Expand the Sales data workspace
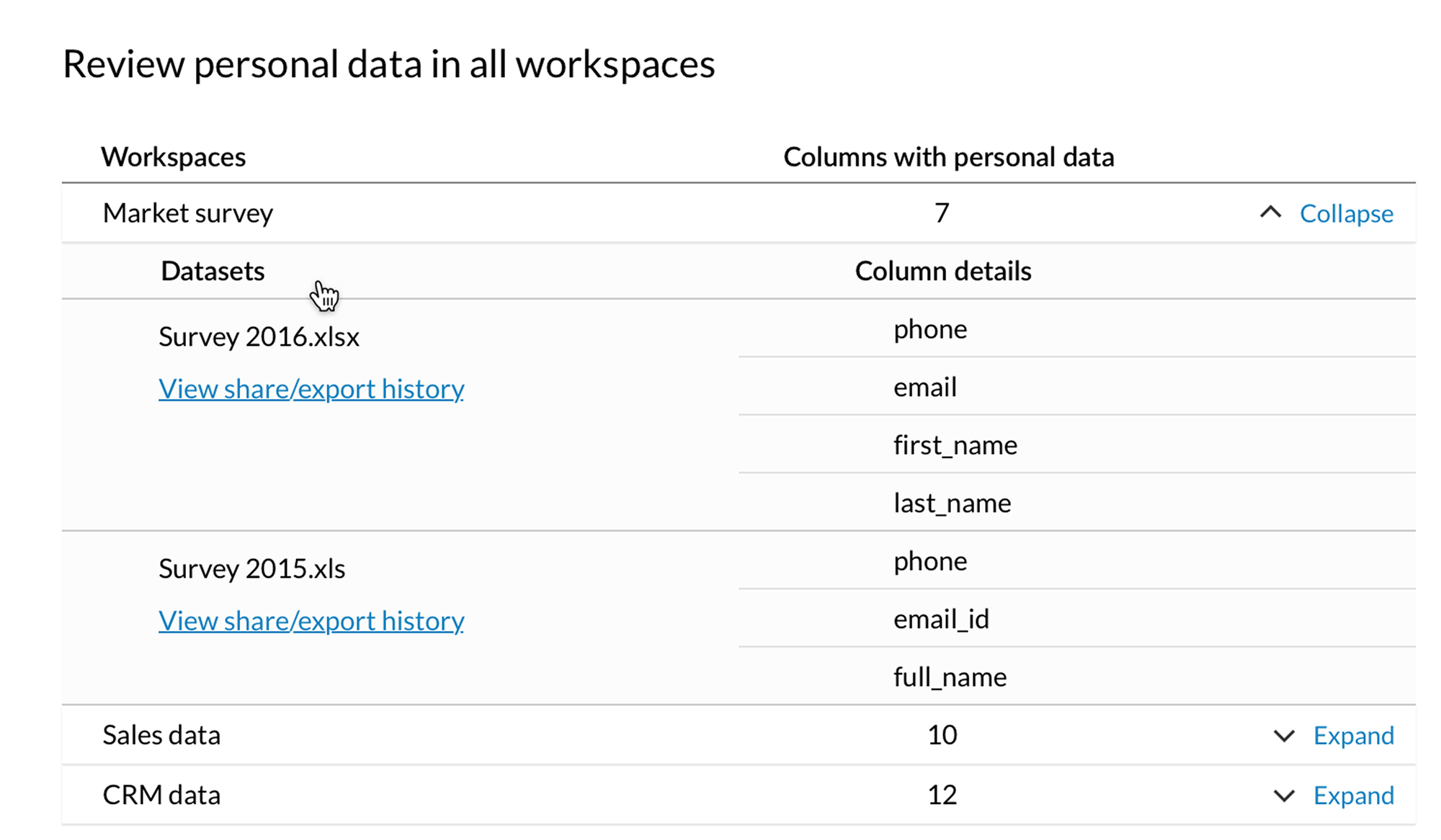 (x=1353, y=736)
